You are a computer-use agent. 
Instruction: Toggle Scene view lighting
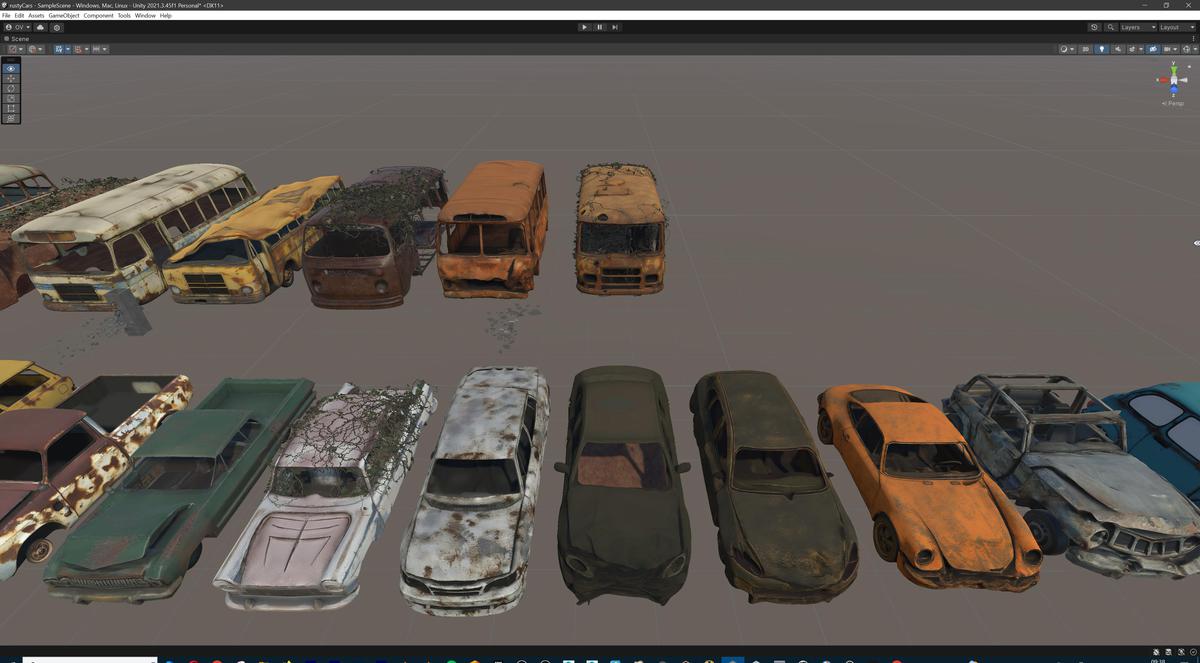click(x=1102, y=48)
